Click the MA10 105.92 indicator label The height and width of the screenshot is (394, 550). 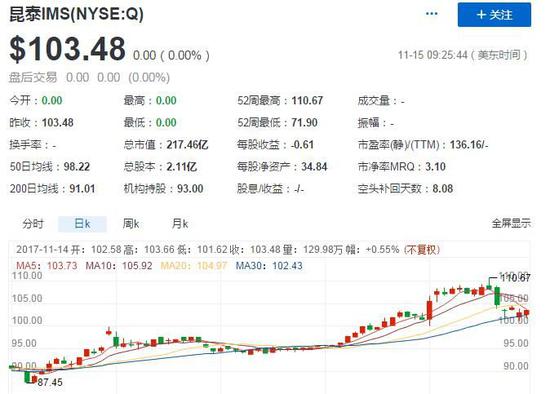[119, 266]
